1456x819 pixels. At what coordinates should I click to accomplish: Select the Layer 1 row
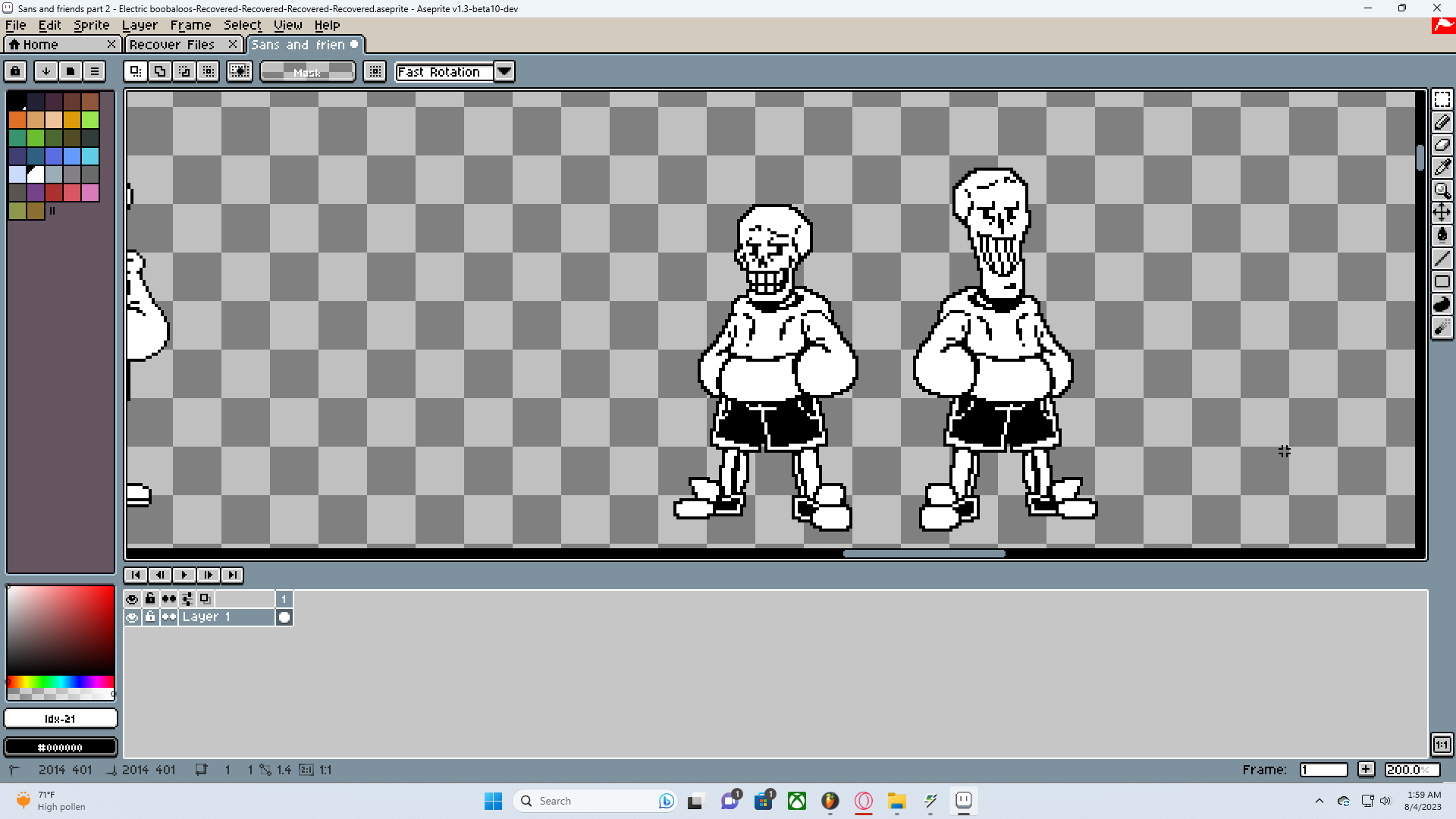click(227, 617)
